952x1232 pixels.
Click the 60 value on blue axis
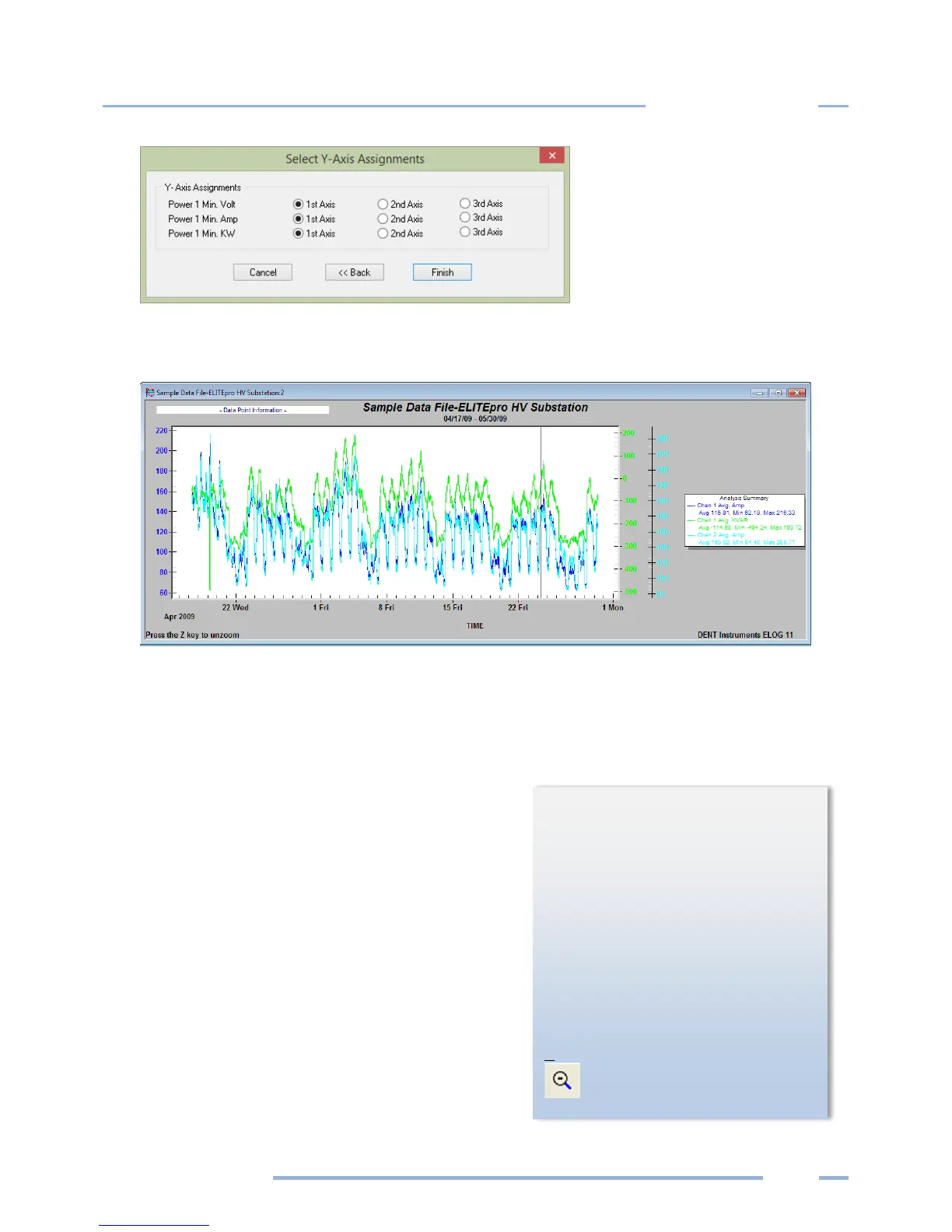(x=163, y=593)
